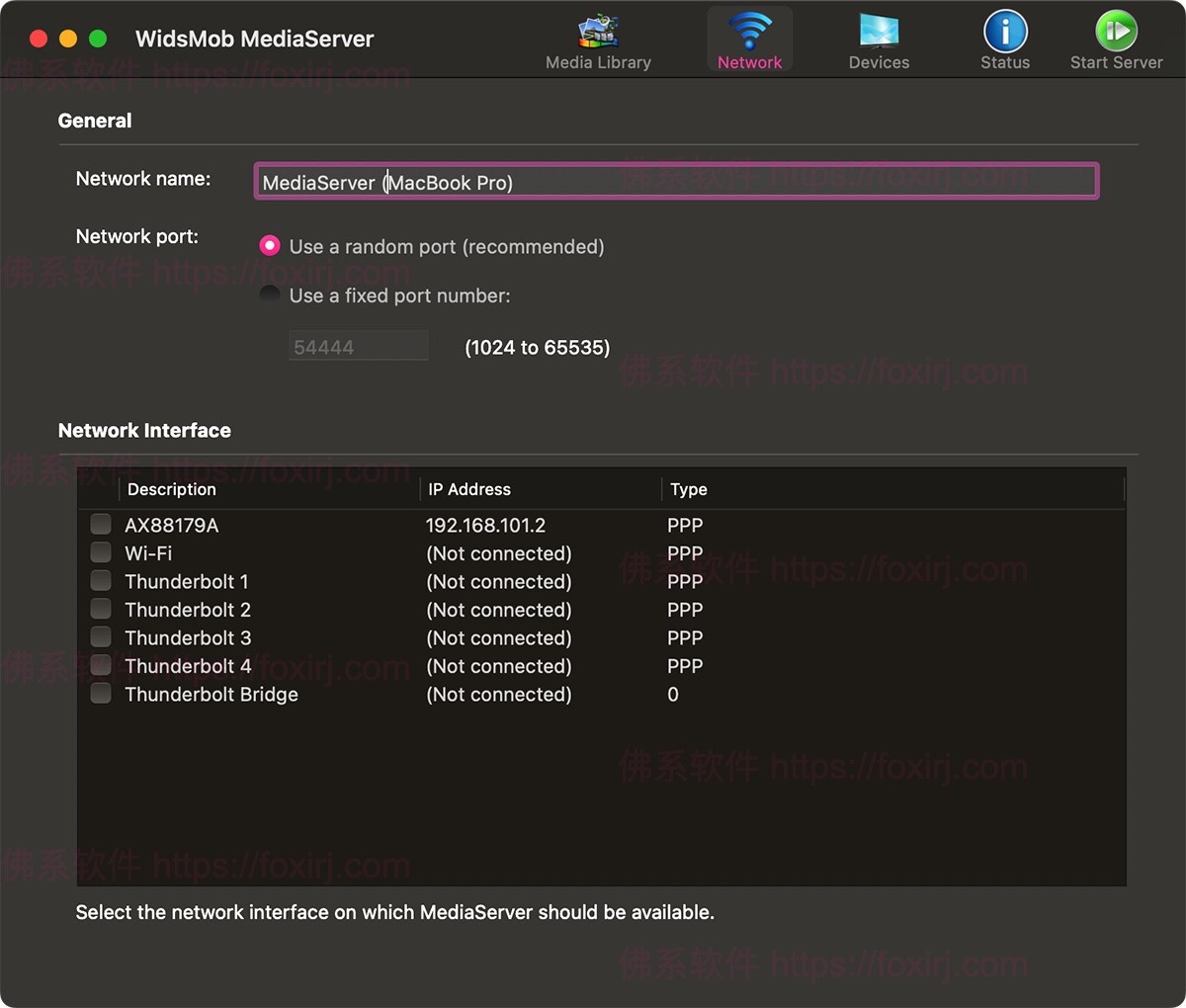Open the Media Library section icon
The width and height of the screenshot is (1186, 1008).
coord(598,33)
